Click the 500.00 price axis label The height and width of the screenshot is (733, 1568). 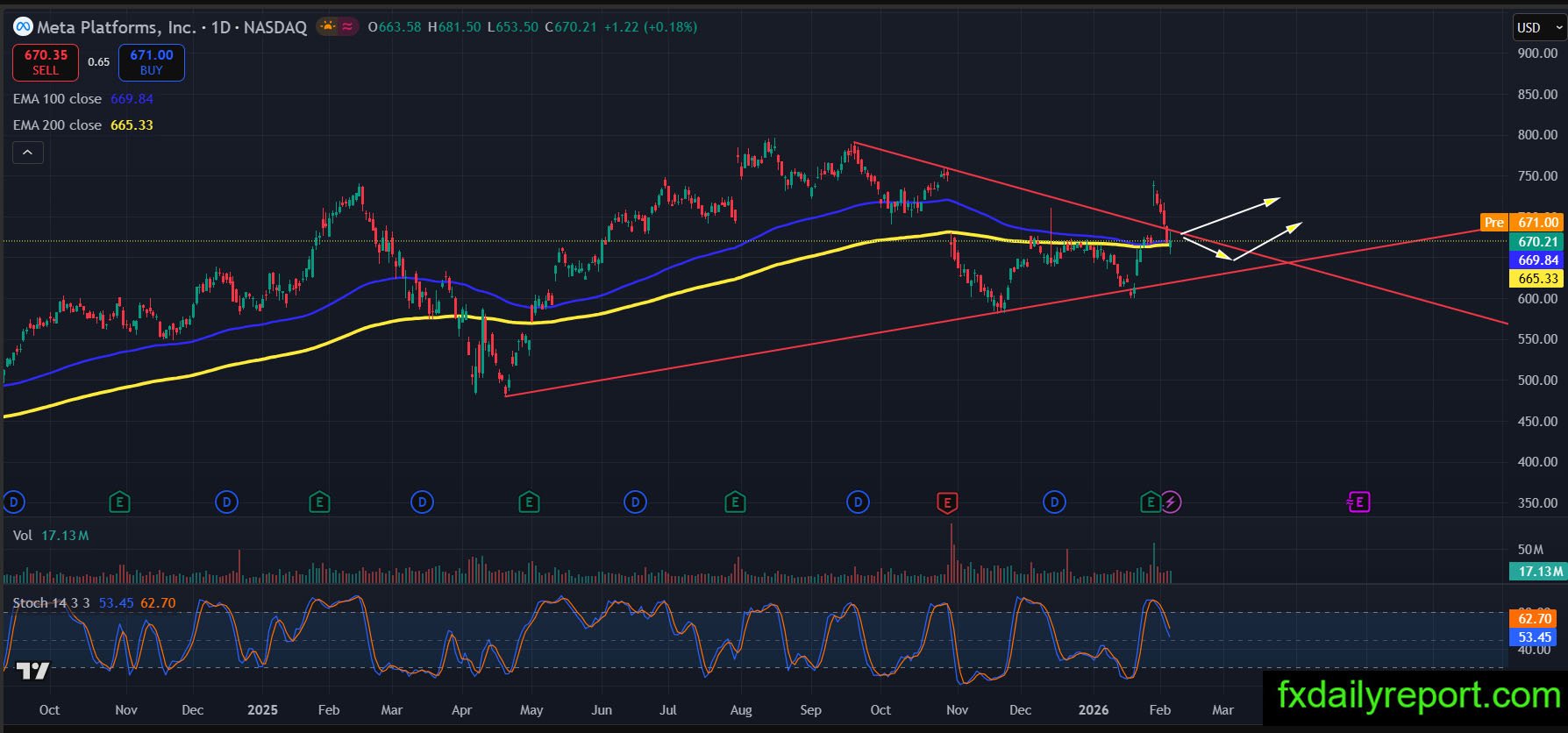pyautogui.click(x=1537, y=381)
